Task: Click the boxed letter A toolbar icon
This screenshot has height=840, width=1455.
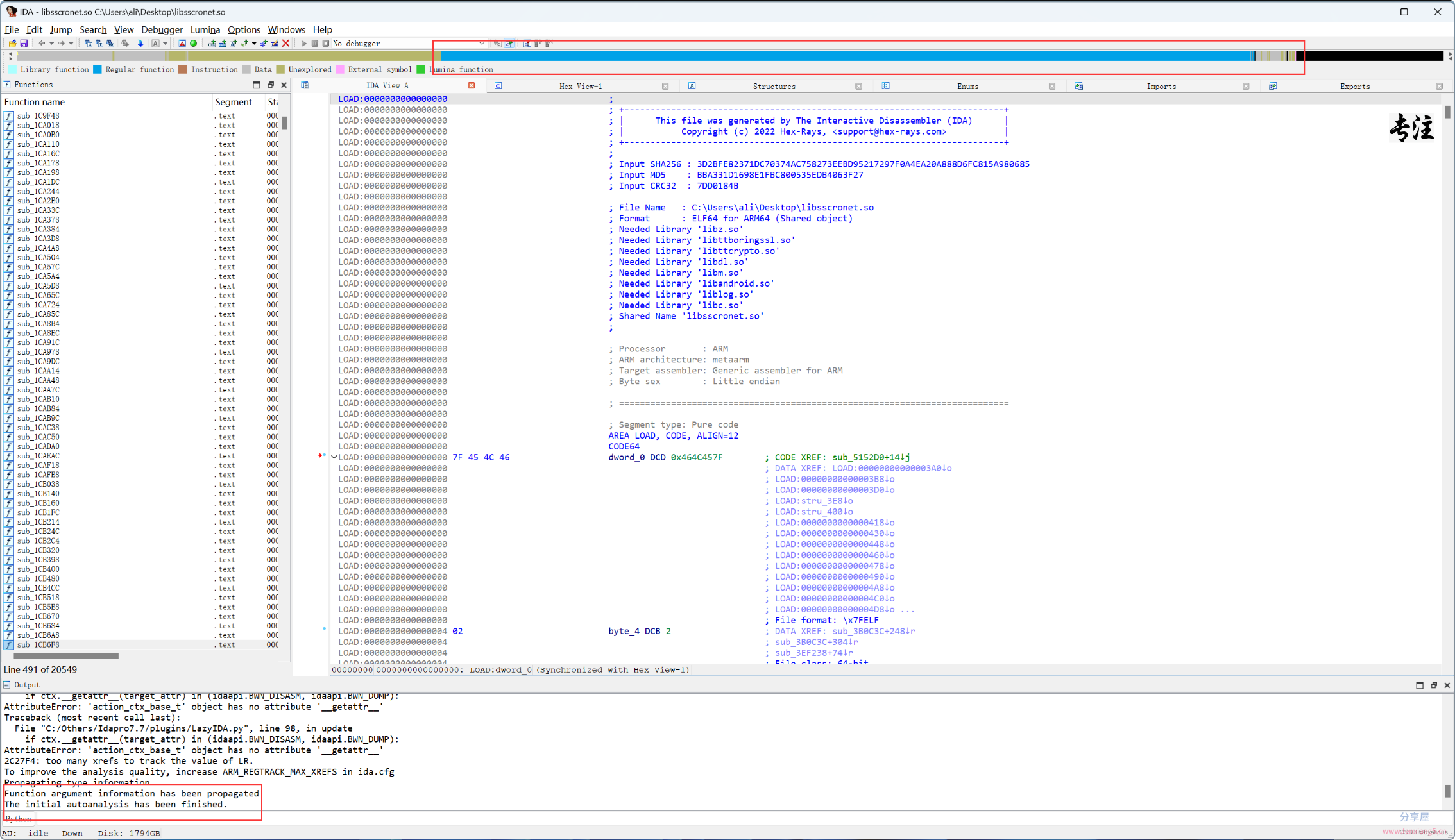Action: click(155, 44)
